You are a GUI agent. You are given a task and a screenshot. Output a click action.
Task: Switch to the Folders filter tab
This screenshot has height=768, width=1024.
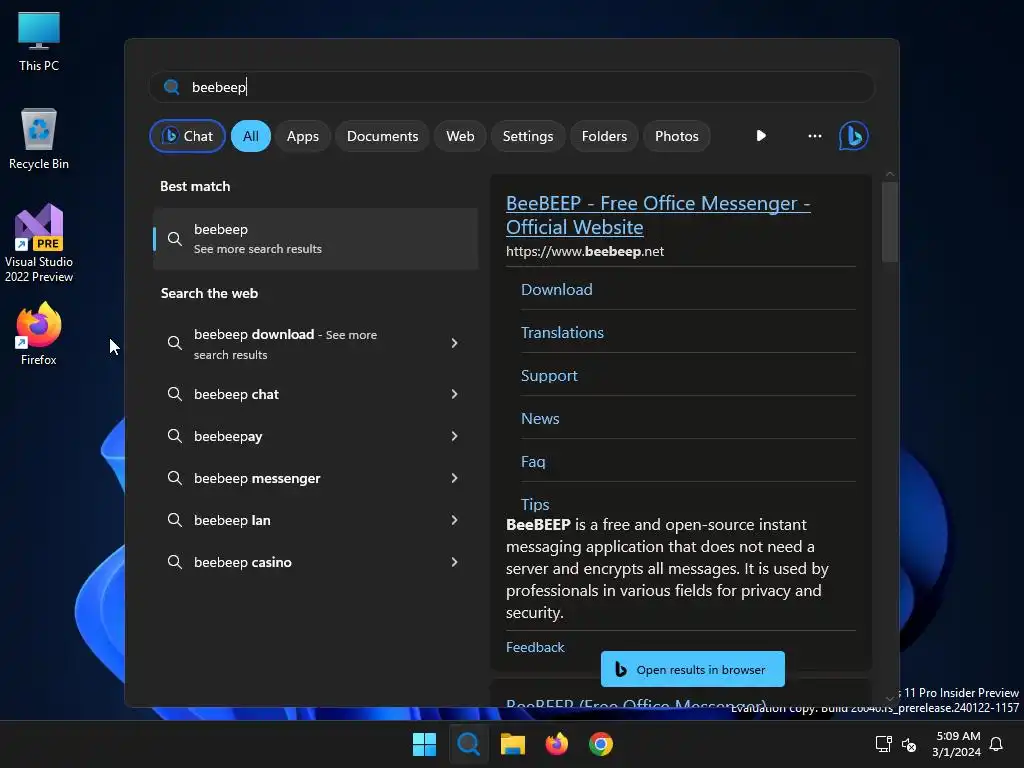(604, 136)
